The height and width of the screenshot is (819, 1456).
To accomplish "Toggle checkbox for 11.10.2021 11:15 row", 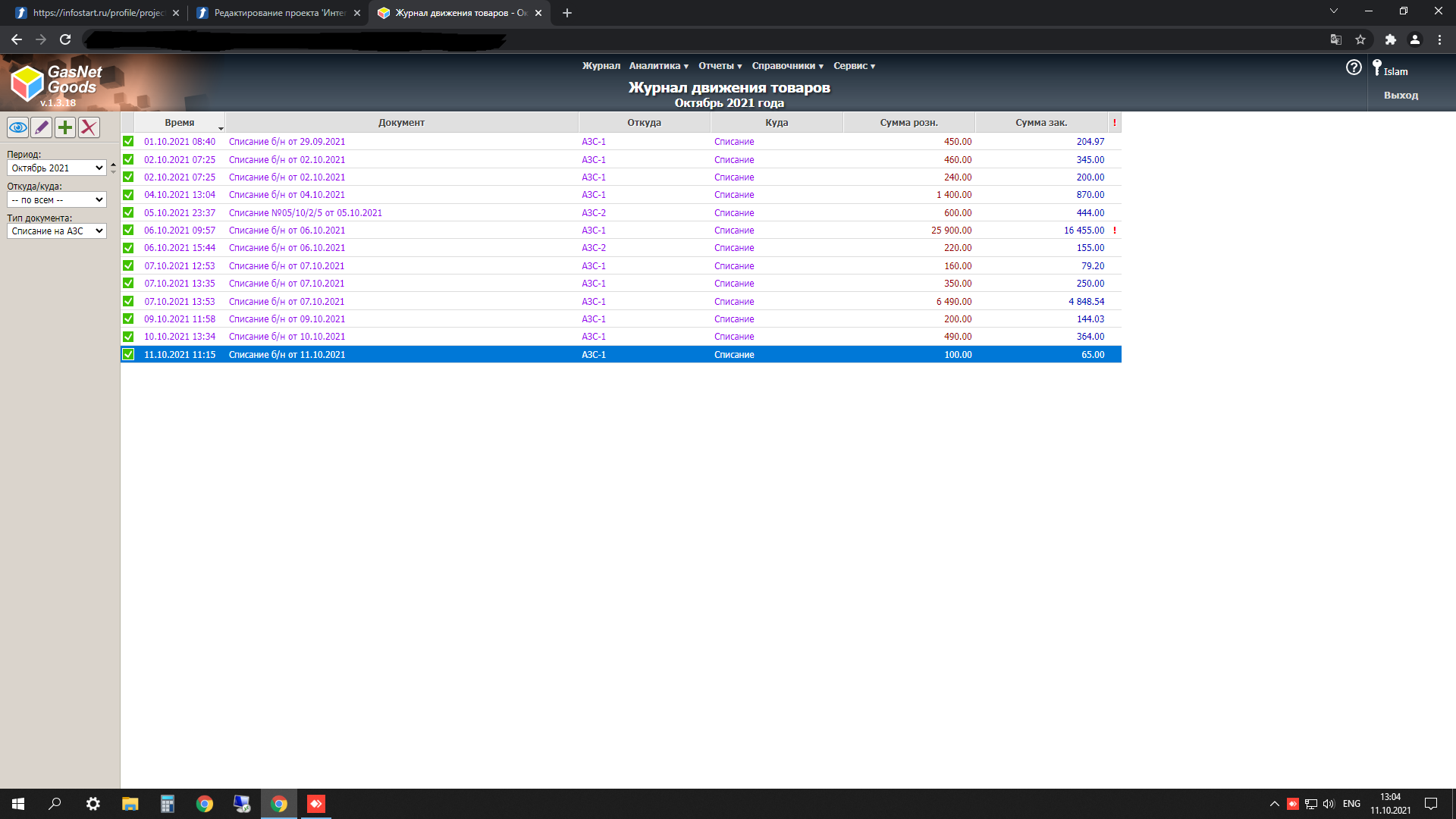I will click(x=128, y=355).
